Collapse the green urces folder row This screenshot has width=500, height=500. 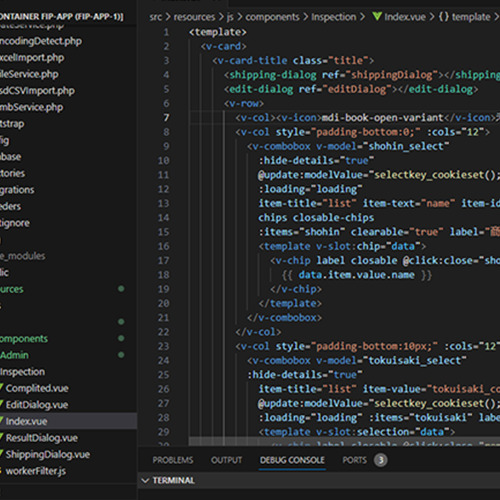68,289
